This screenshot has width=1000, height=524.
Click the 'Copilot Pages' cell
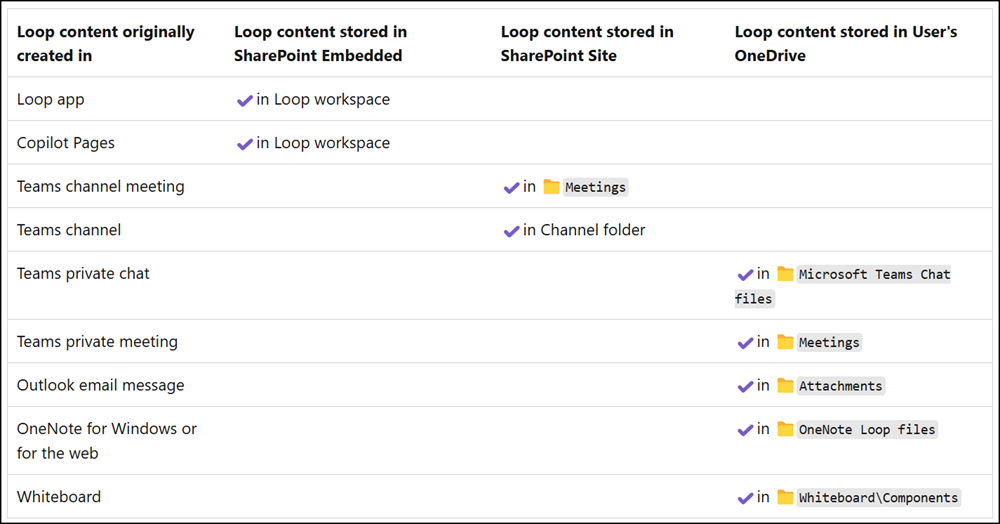(66, 143)
